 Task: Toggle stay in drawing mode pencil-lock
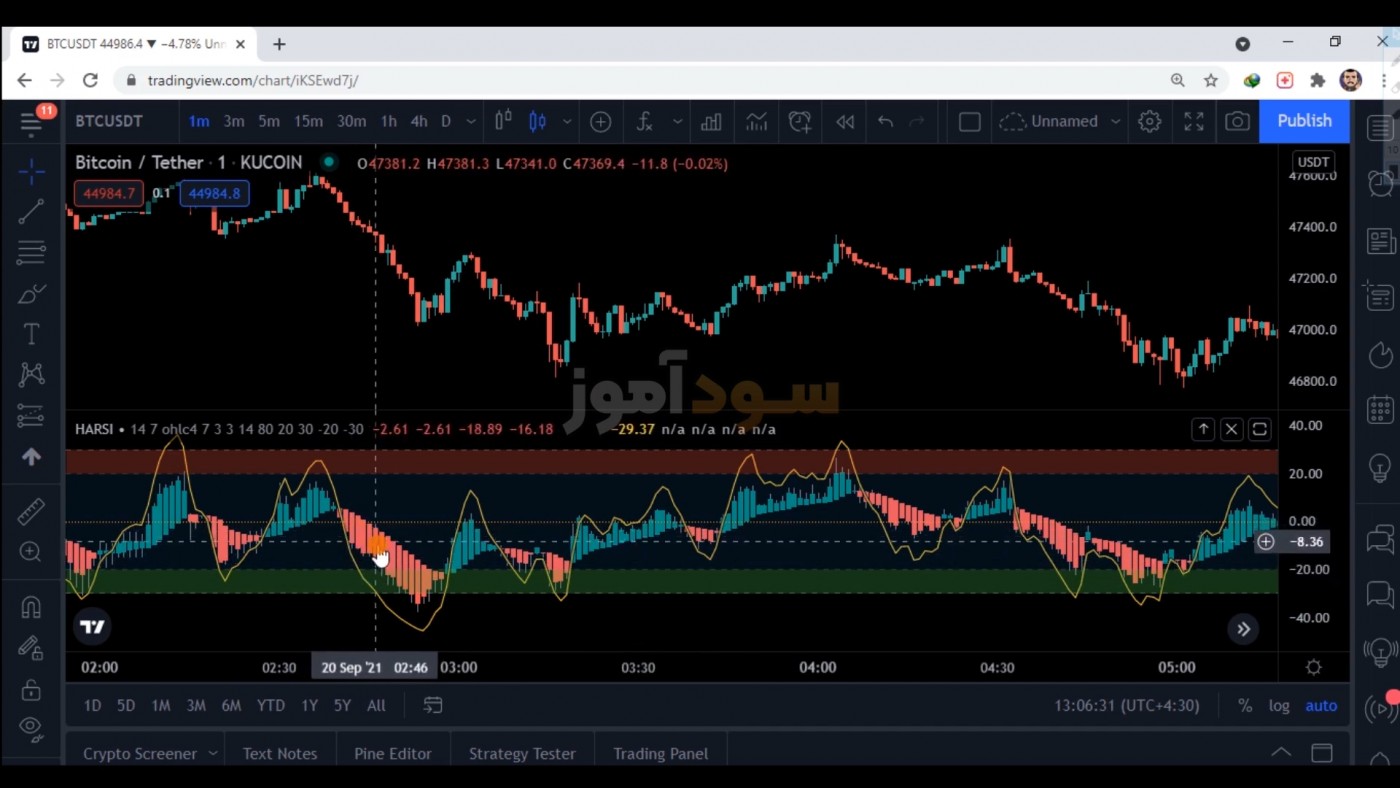(31, 648)
